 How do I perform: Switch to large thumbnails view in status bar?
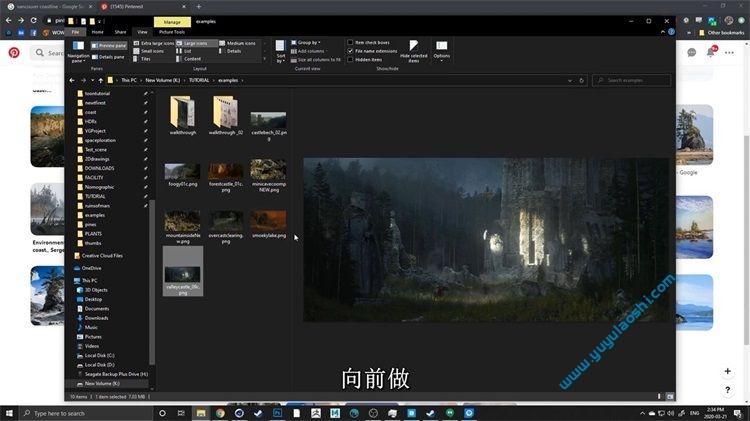(x=670, y=397)
